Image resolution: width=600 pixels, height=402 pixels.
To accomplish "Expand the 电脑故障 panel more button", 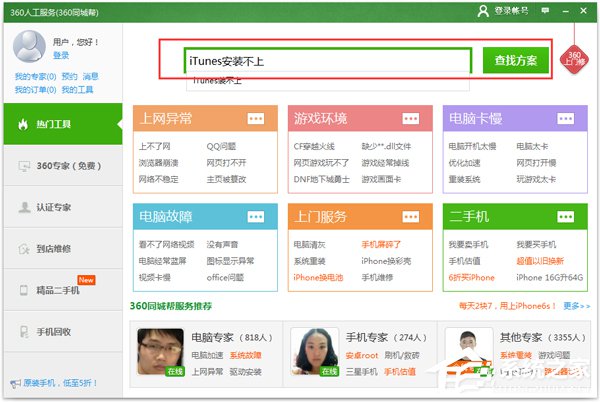I will click(x=256, y=217).
